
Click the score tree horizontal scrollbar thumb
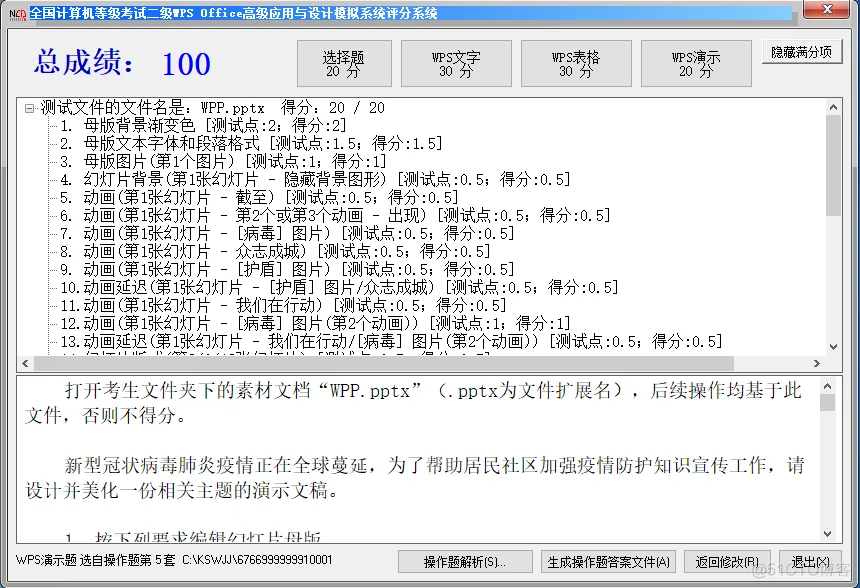click(x=384, y=363)
